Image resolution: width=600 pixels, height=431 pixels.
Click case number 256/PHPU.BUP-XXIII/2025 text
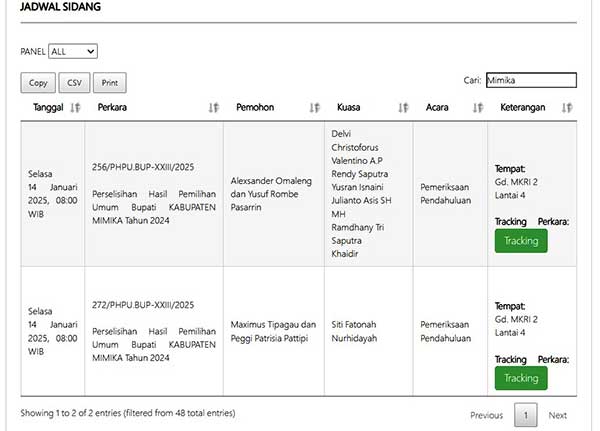[141, 168]
